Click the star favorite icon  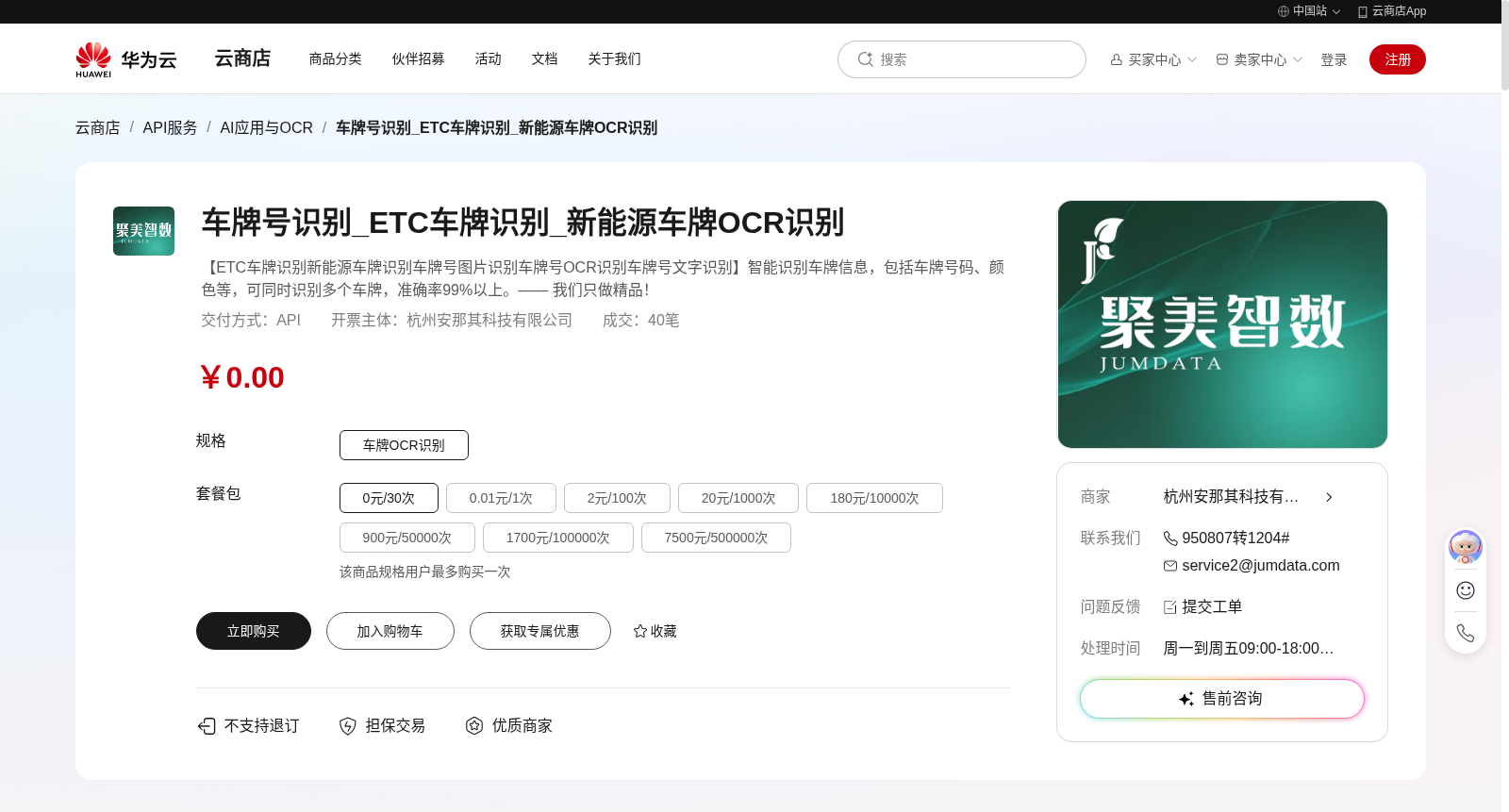click(x=640, y=631)
